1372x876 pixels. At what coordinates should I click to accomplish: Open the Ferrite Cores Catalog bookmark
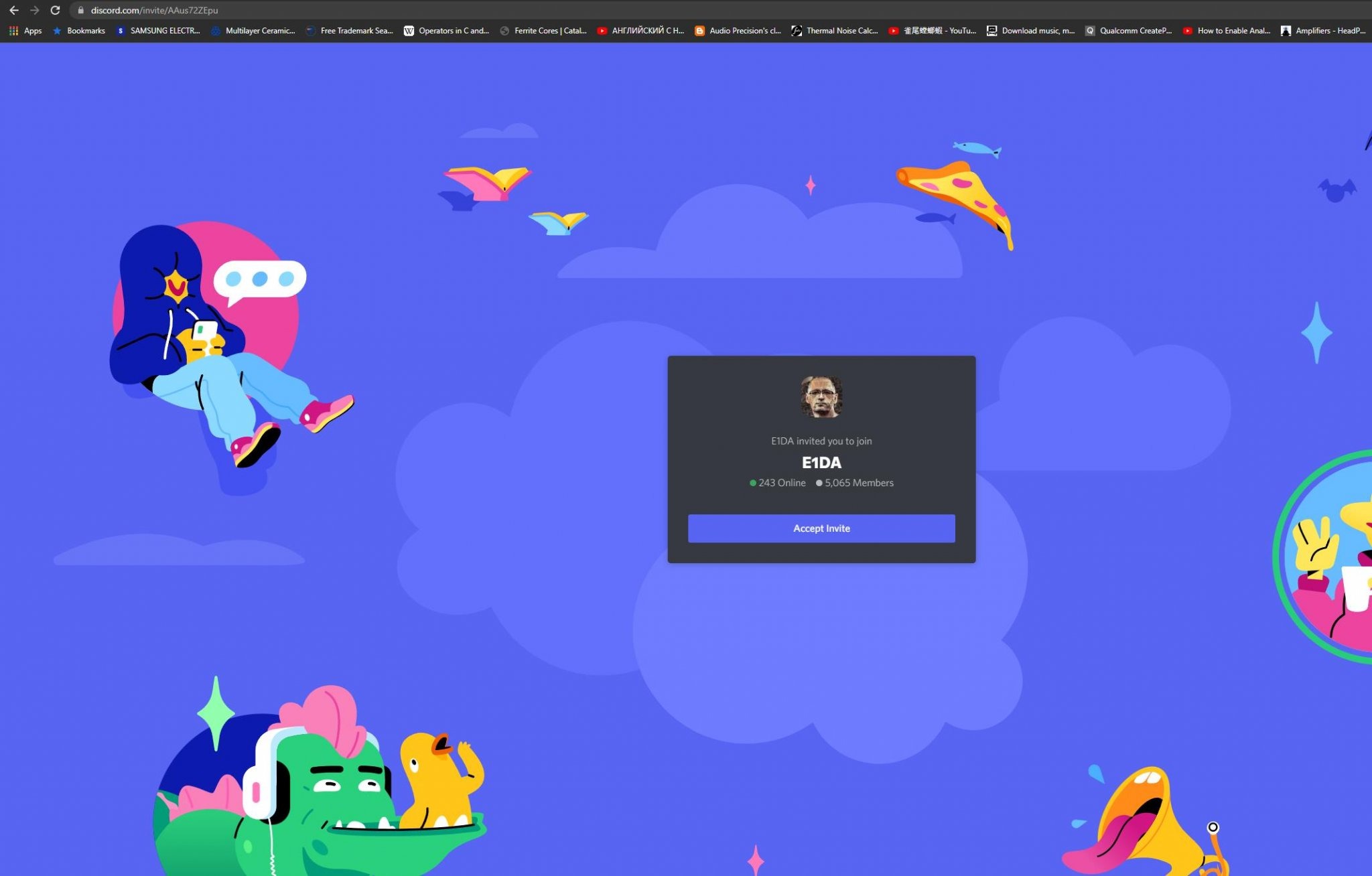(543, 31)
